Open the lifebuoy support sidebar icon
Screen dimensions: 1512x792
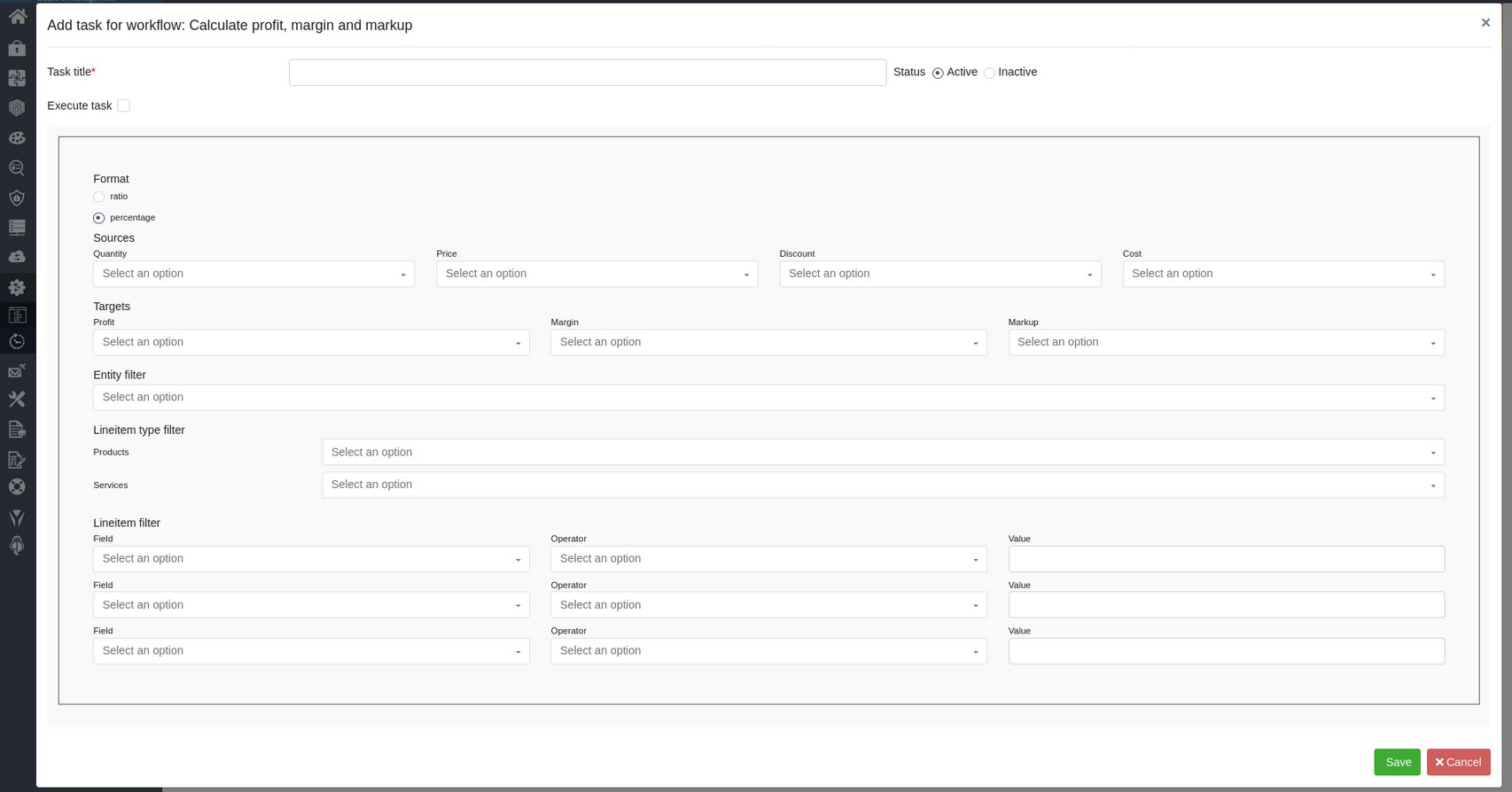point(17,487)
